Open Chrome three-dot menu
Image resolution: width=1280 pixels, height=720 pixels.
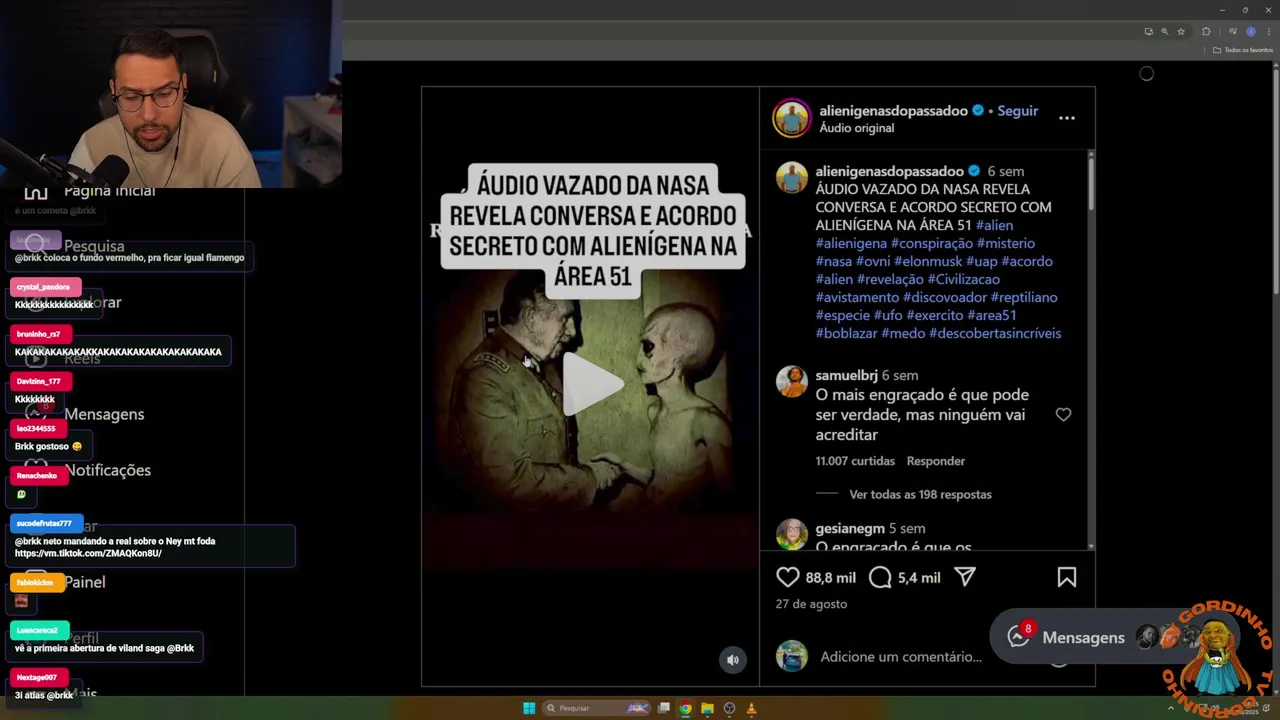pos(1269,31)
